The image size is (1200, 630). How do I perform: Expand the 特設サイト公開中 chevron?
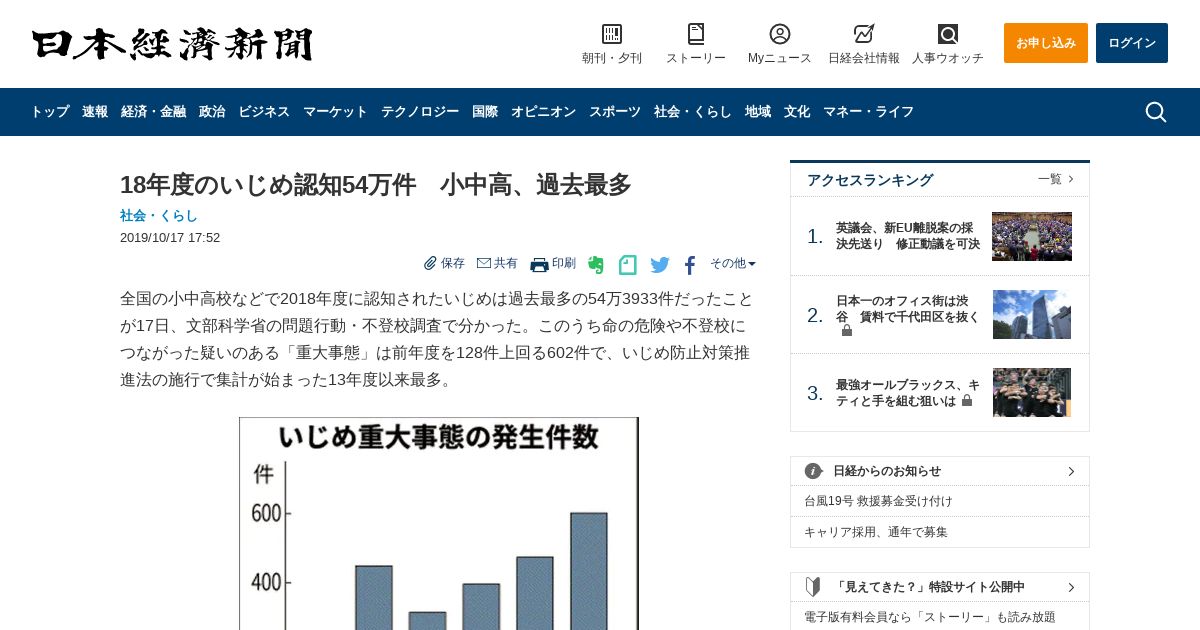click(1071, 587)
